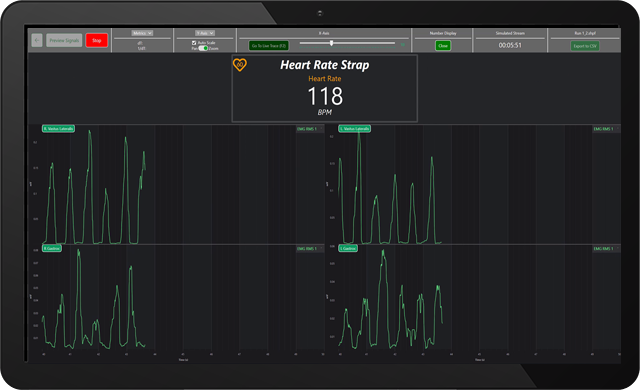This screenshot has height=390, width=640.
Task: Stop the recording with red Stop button
Action: click(x=97, y=40)
